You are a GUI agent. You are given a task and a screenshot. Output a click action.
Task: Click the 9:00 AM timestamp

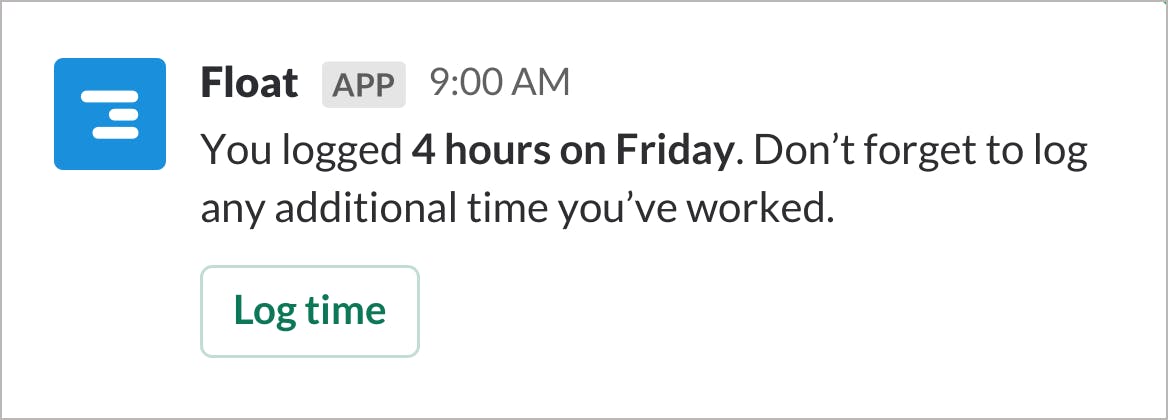(x=499, y=83)
